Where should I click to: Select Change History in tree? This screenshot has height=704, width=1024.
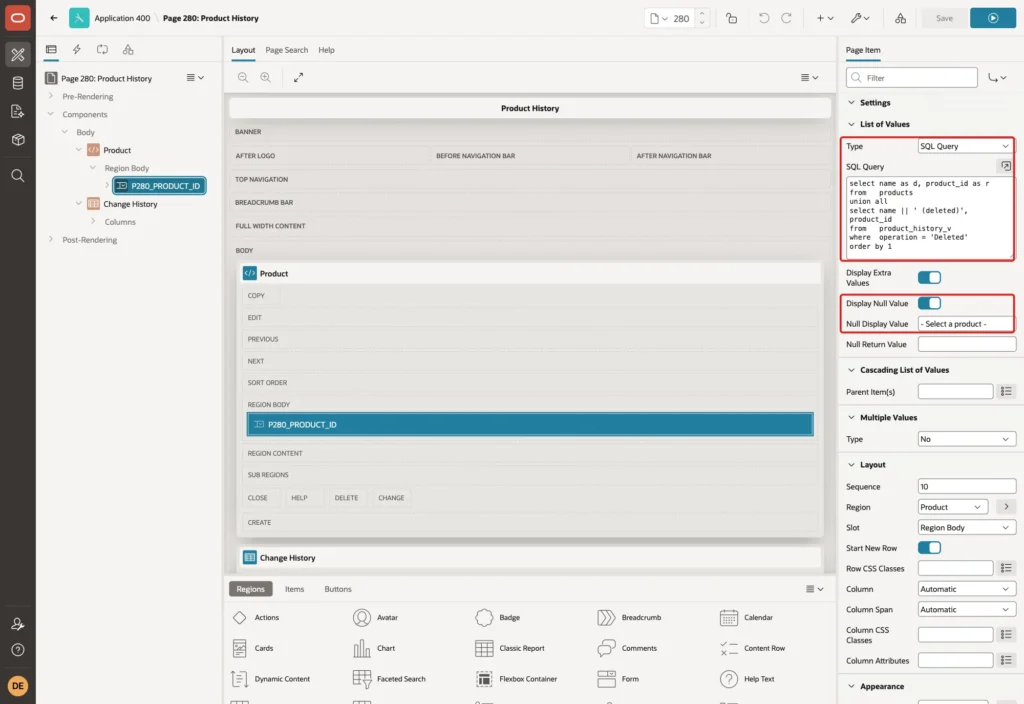[130, 204]
